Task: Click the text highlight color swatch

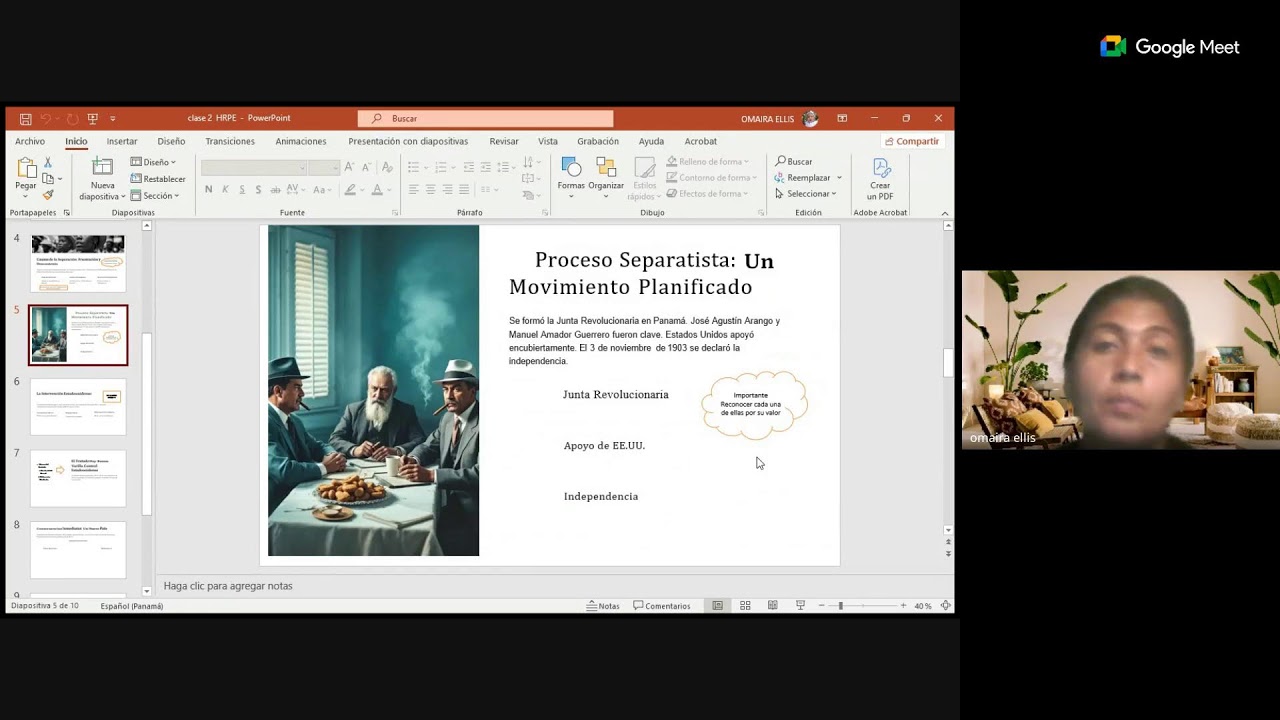Action: tap(350, 189)
